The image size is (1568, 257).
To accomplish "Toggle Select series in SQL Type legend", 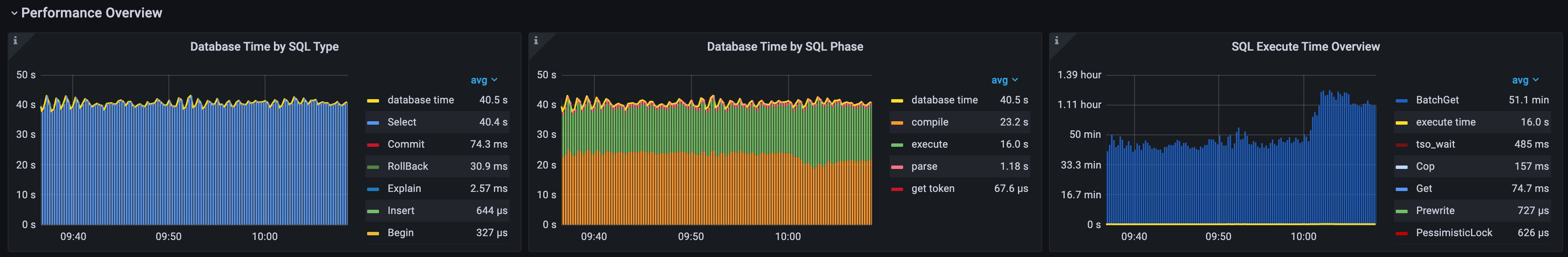I will [x=402, y=122].
